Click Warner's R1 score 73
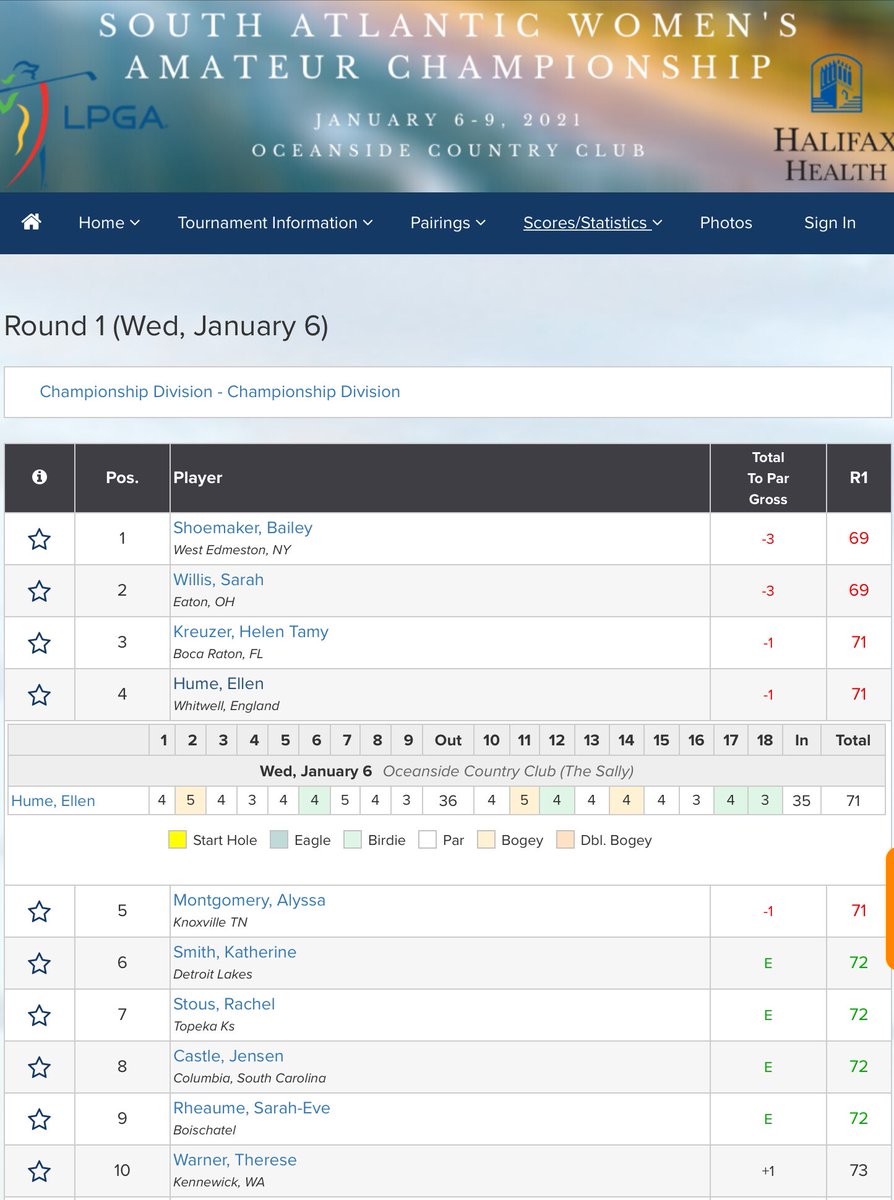894x1200 pixels. point(858,1170)
